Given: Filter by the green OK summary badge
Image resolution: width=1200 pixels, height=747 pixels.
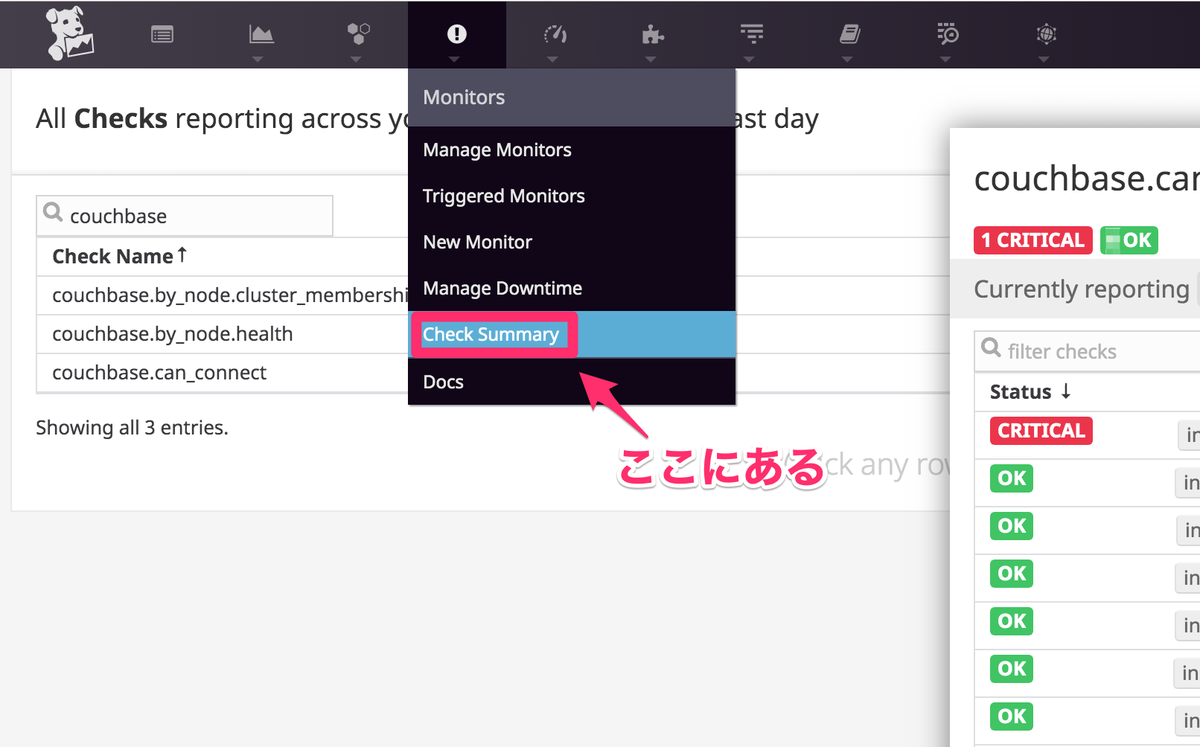Looking at the screenshot, I should (1128, 240).
